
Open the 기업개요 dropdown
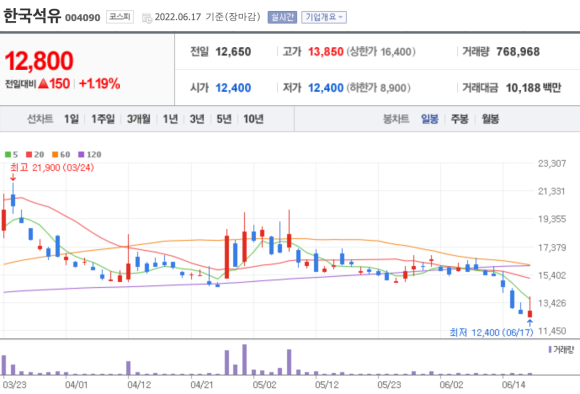point(324,17)
